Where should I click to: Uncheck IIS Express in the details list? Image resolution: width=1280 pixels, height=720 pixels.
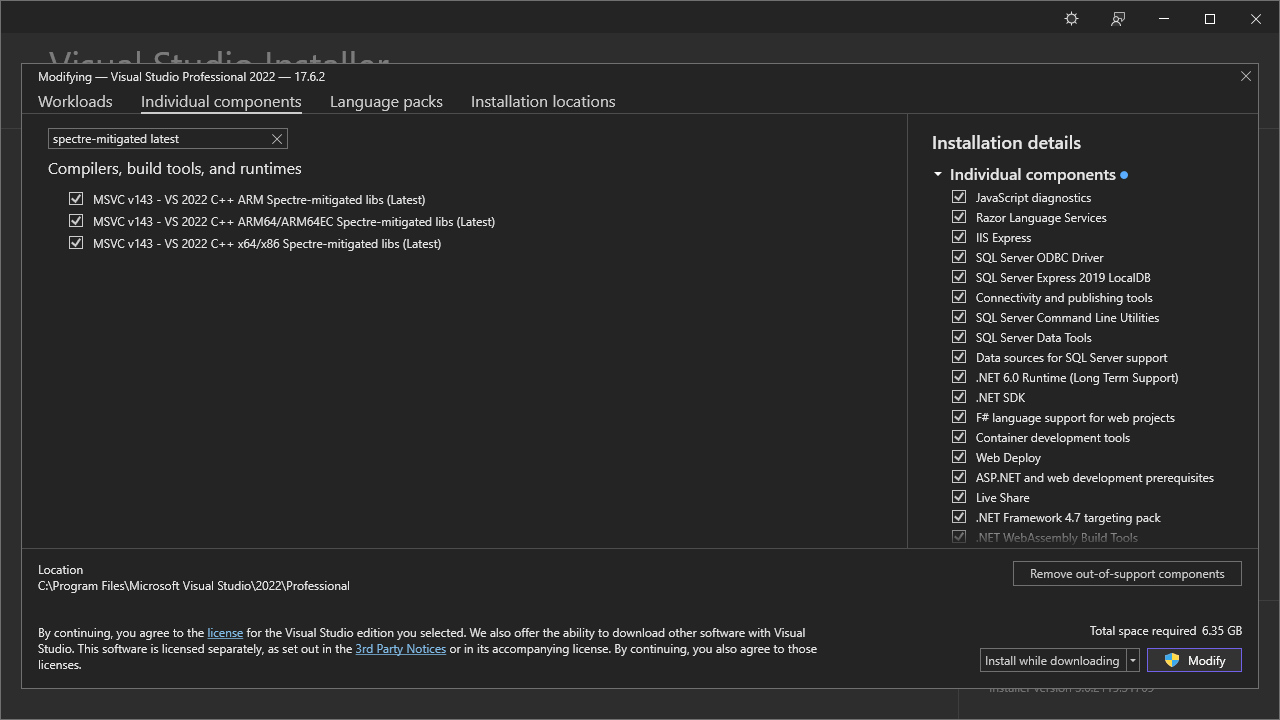click(x=959, y=237)
